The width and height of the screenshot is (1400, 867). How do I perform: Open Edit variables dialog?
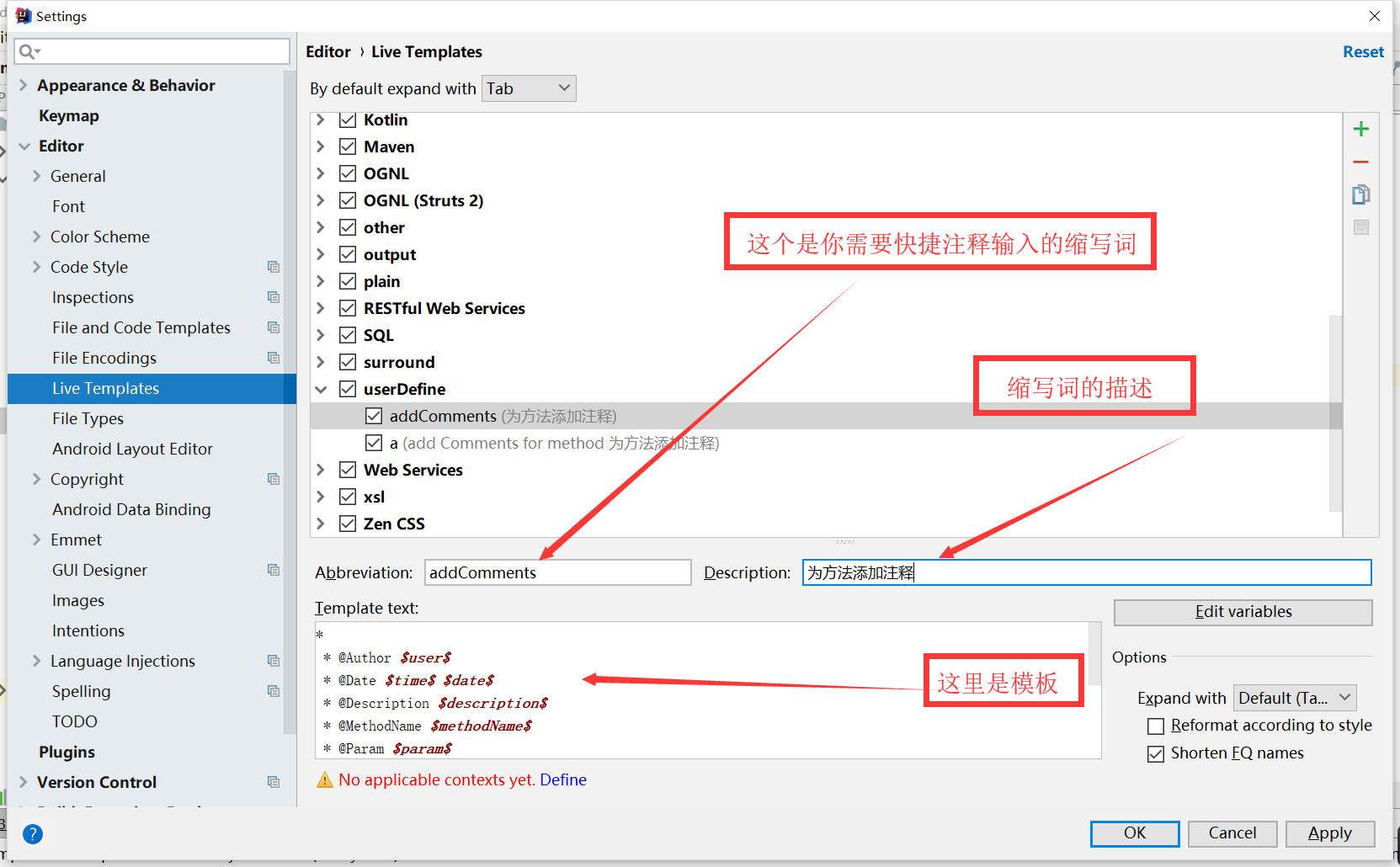1243,612
